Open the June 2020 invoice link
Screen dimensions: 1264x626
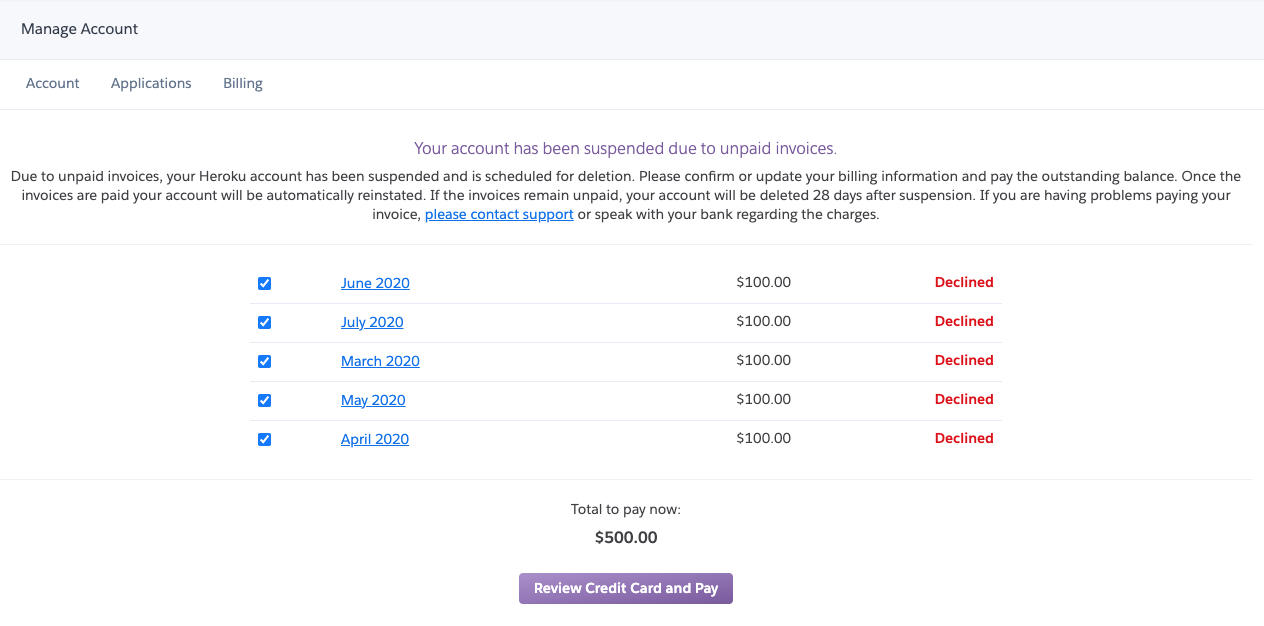pyautogui.click(x=375, y=283)
